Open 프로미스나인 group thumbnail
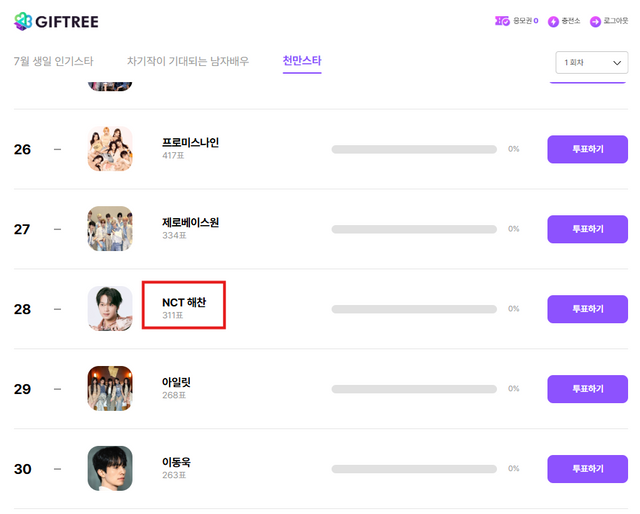 [110, 149]
